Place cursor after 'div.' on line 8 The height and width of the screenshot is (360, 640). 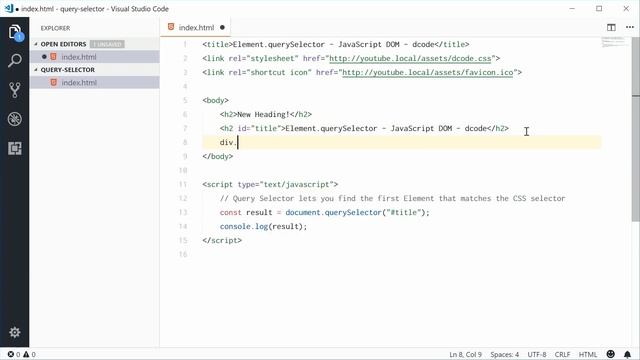[x=238, y=142]
